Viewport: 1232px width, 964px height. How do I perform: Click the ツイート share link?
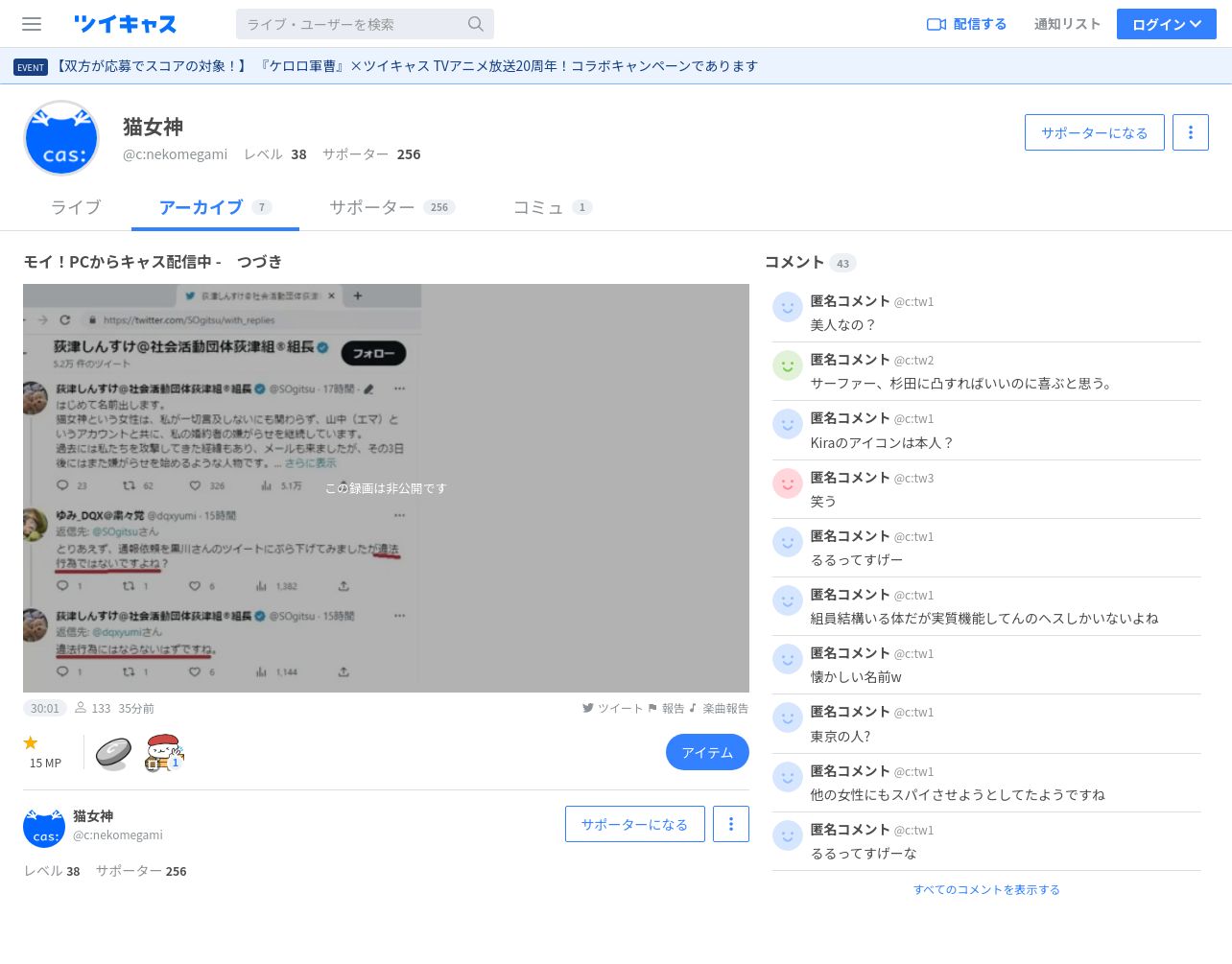pyautogui.click(x=612, y=708)
